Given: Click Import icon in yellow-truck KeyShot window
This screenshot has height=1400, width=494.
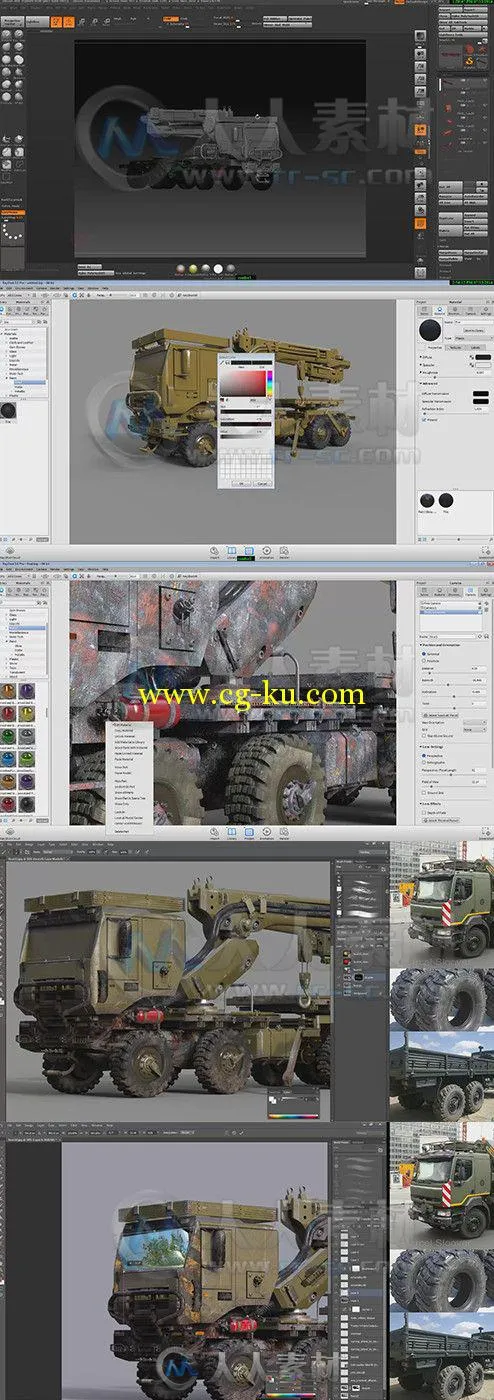Looking at the screenshot, I should tap(214, 550).
